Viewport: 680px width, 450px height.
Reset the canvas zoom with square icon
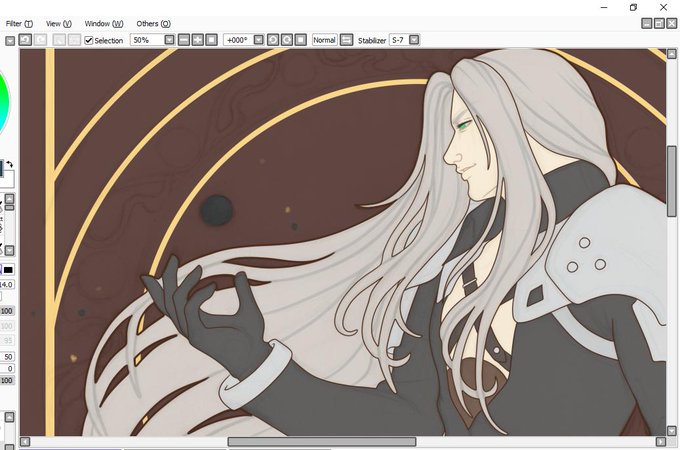point(212,40)
